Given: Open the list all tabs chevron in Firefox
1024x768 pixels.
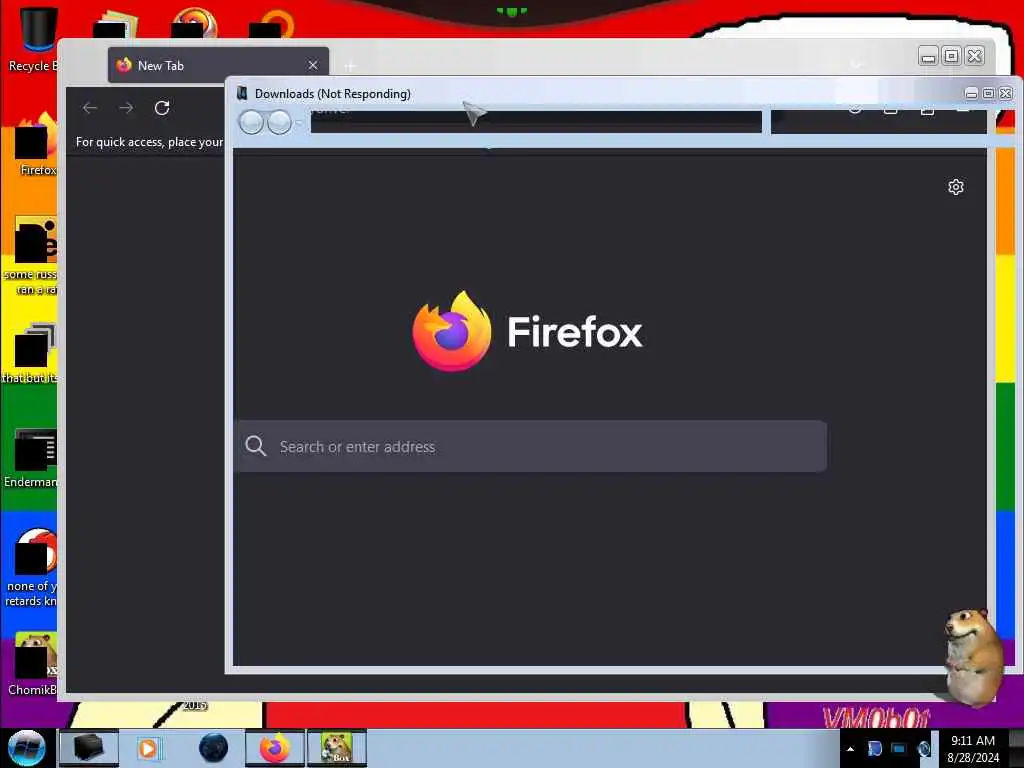Looking at the screenshot, I should pos(856,64).
